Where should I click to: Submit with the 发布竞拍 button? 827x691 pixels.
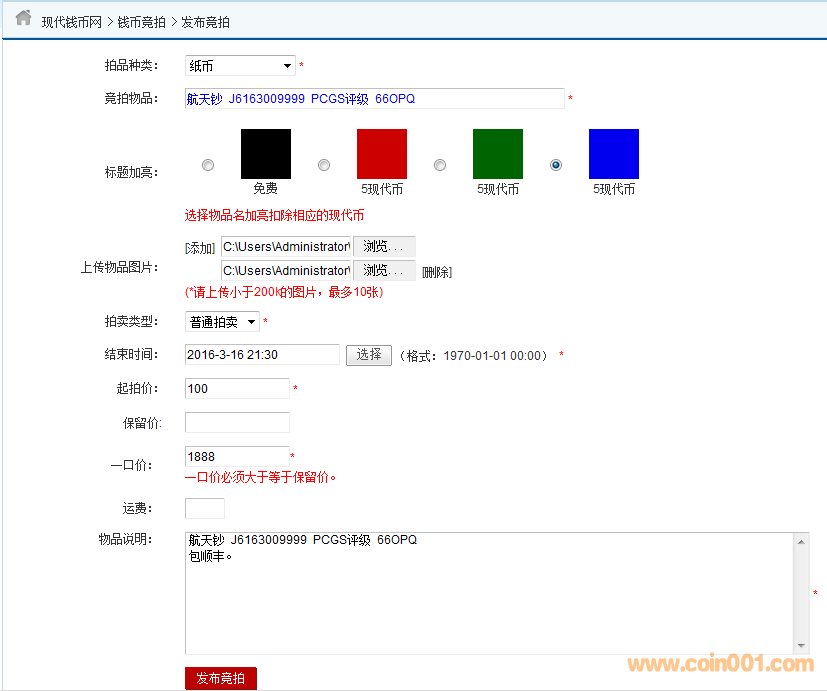pos(221,678)
